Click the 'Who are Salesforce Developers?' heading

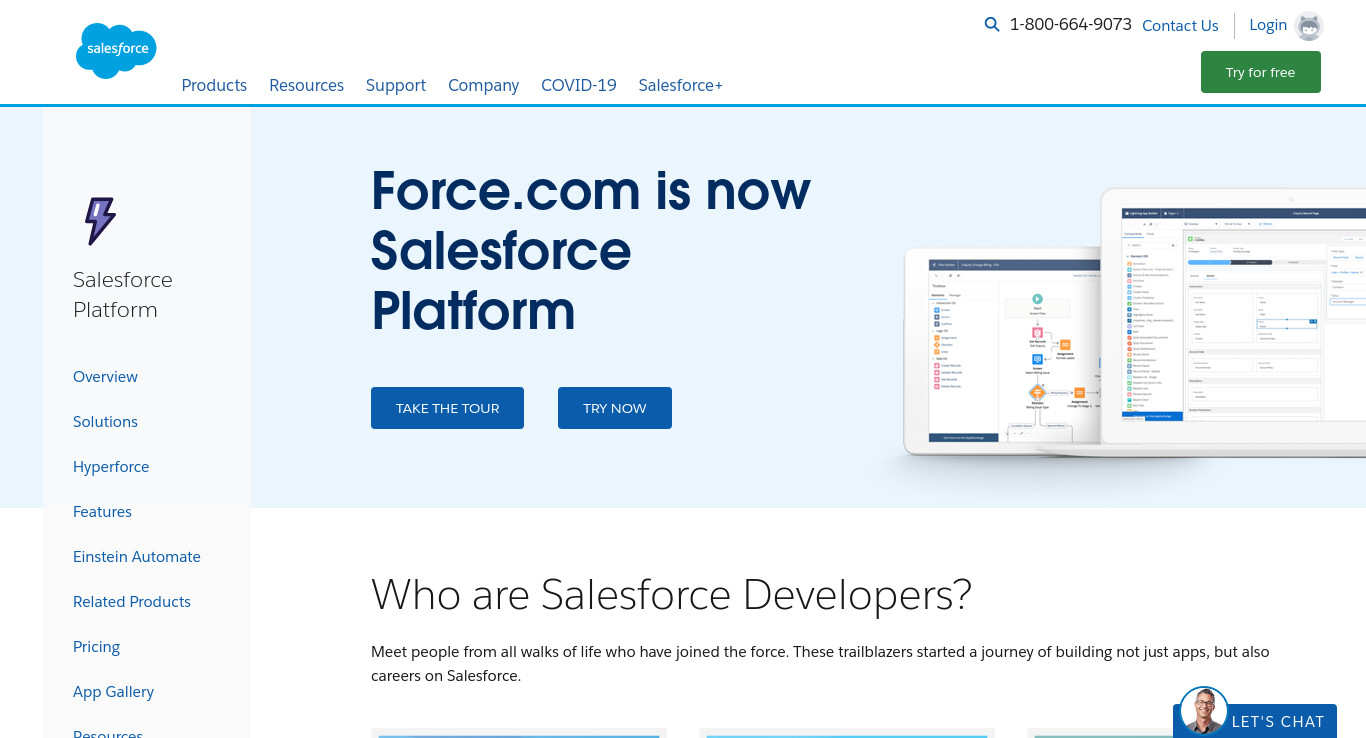(x=671, y=594)
